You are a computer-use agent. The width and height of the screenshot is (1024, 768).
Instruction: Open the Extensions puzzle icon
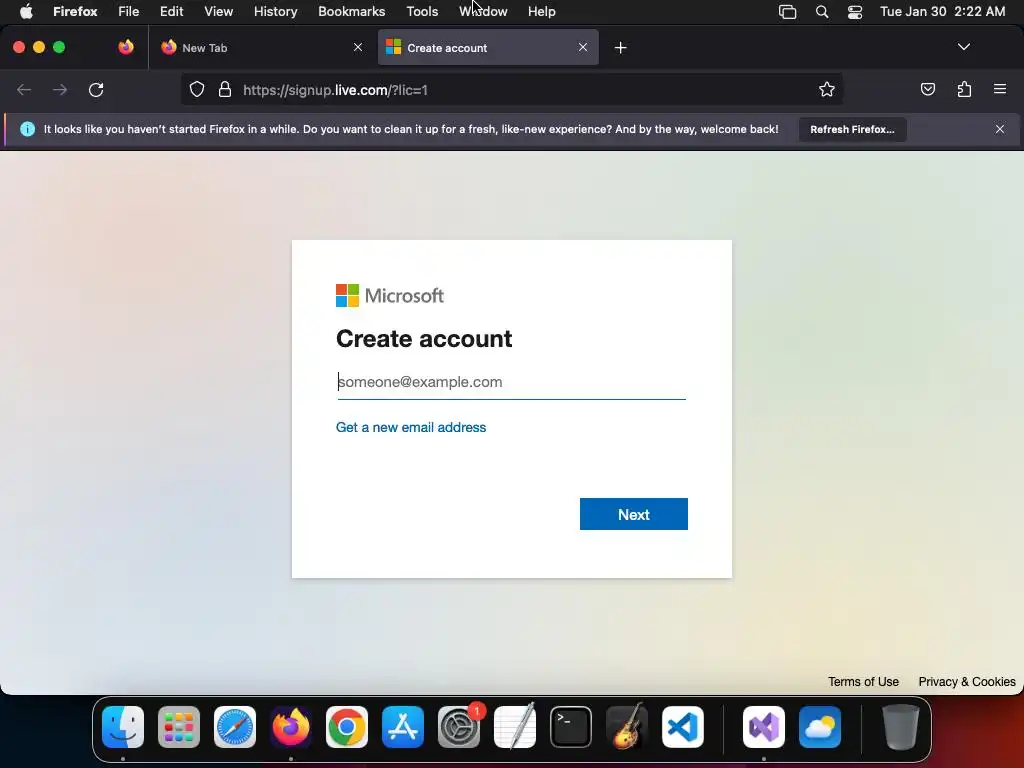964,89
